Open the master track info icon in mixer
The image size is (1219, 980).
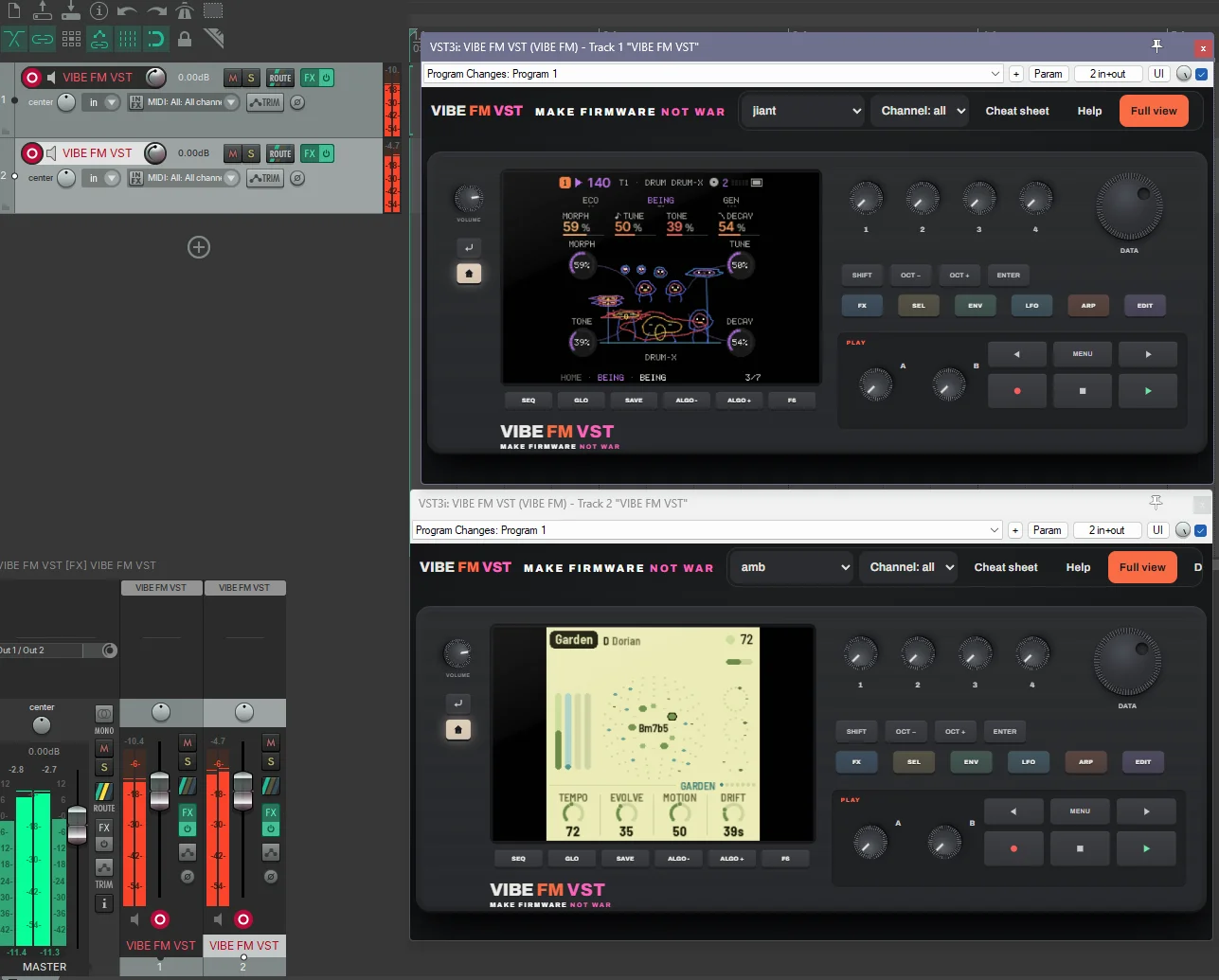coord(104,903)
